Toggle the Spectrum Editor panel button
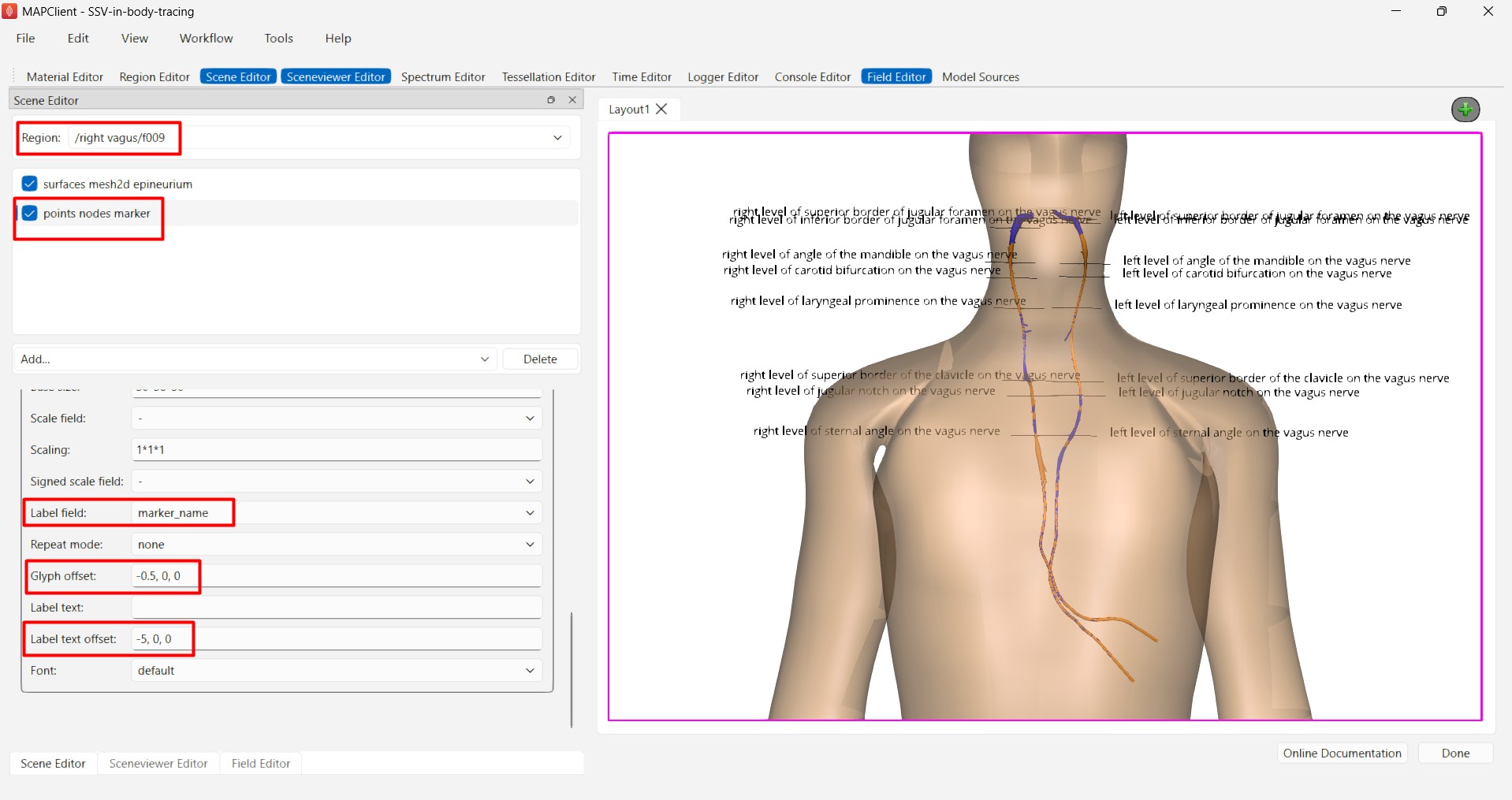1512x800 pixels. coord(443,76)
